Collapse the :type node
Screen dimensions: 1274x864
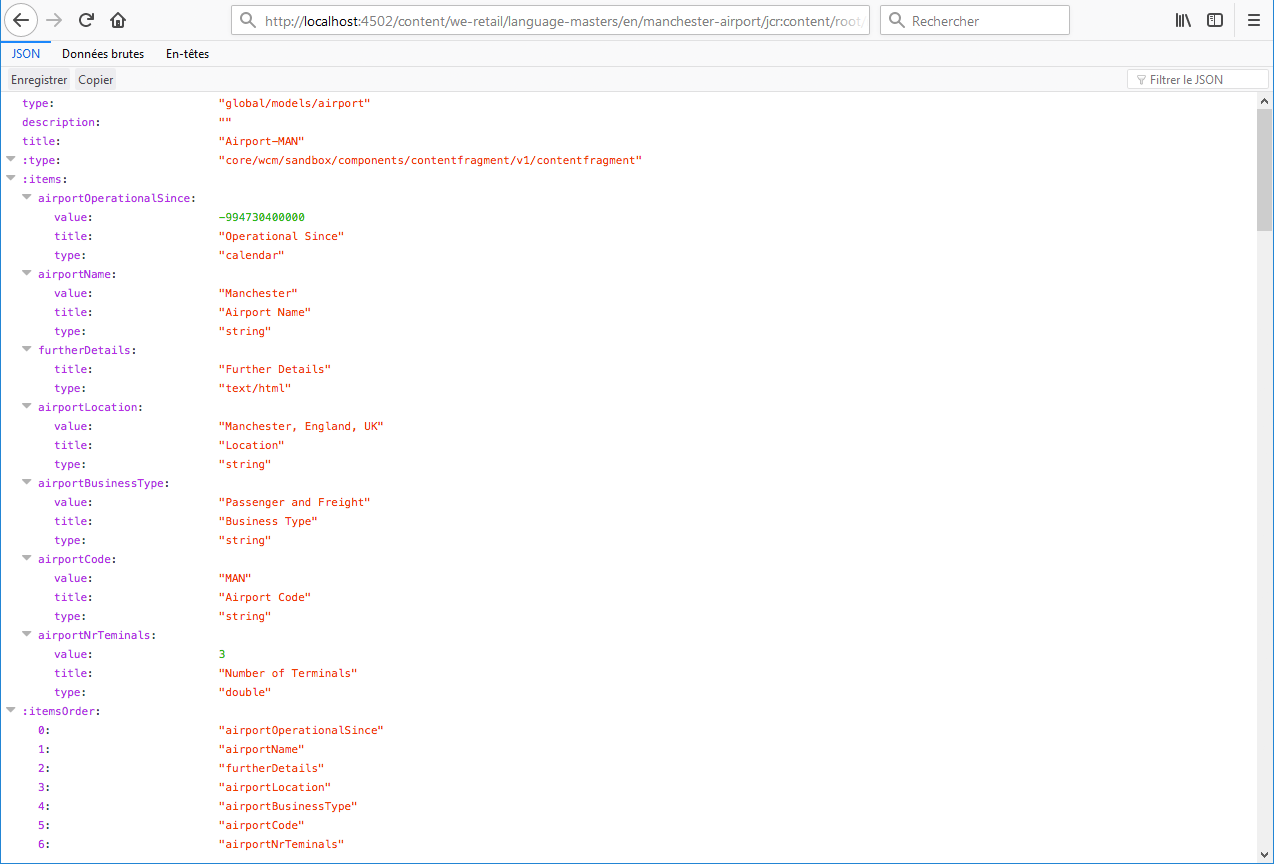11,160
